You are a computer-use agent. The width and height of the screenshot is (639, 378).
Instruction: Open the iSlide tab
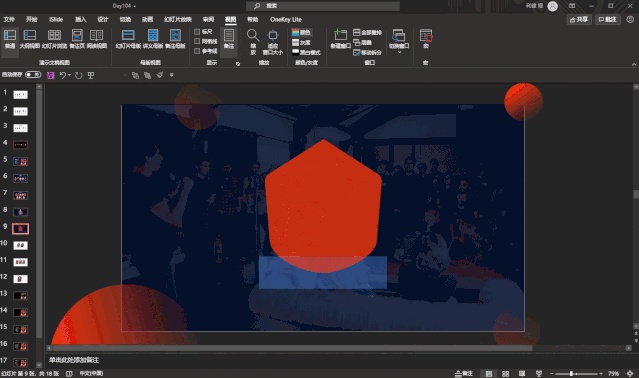[56, 20]
